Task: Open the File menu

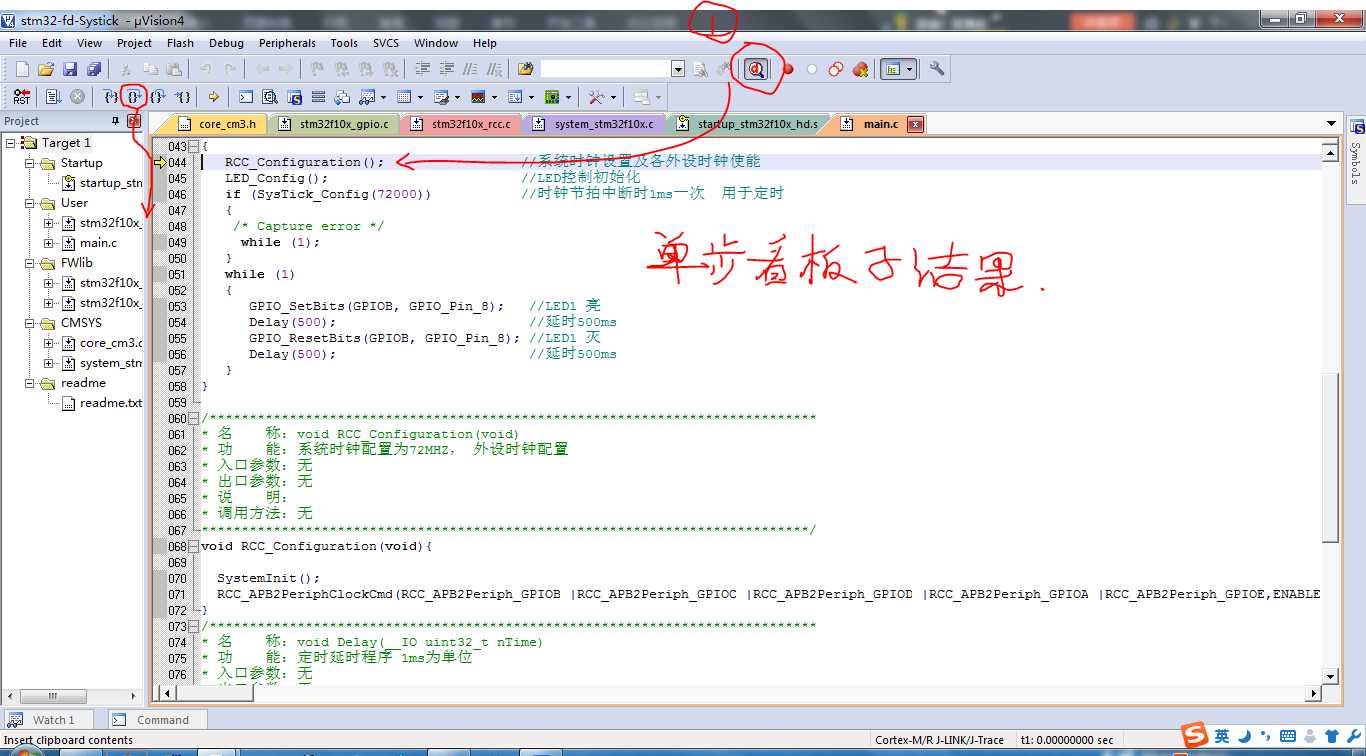Action: (18, 43)
